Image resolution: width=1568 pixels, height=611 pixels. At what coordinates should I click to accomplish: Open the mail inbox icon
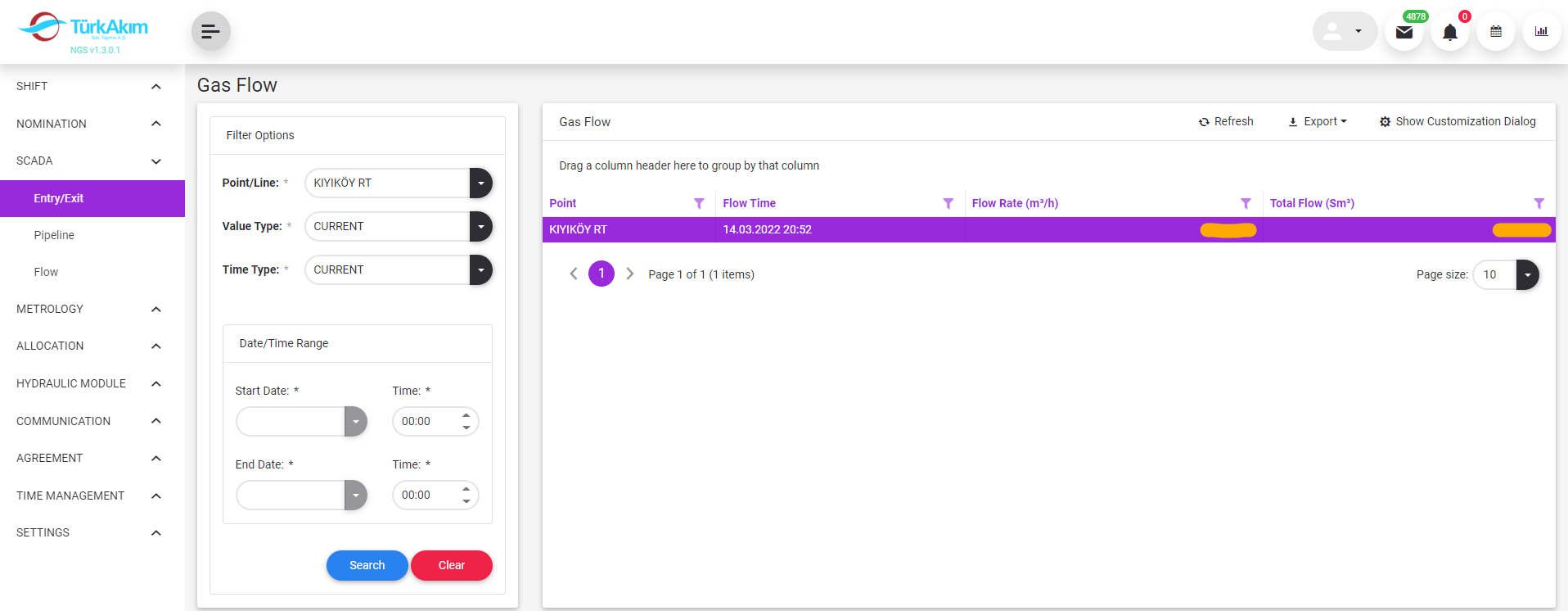coord(1404,32)
